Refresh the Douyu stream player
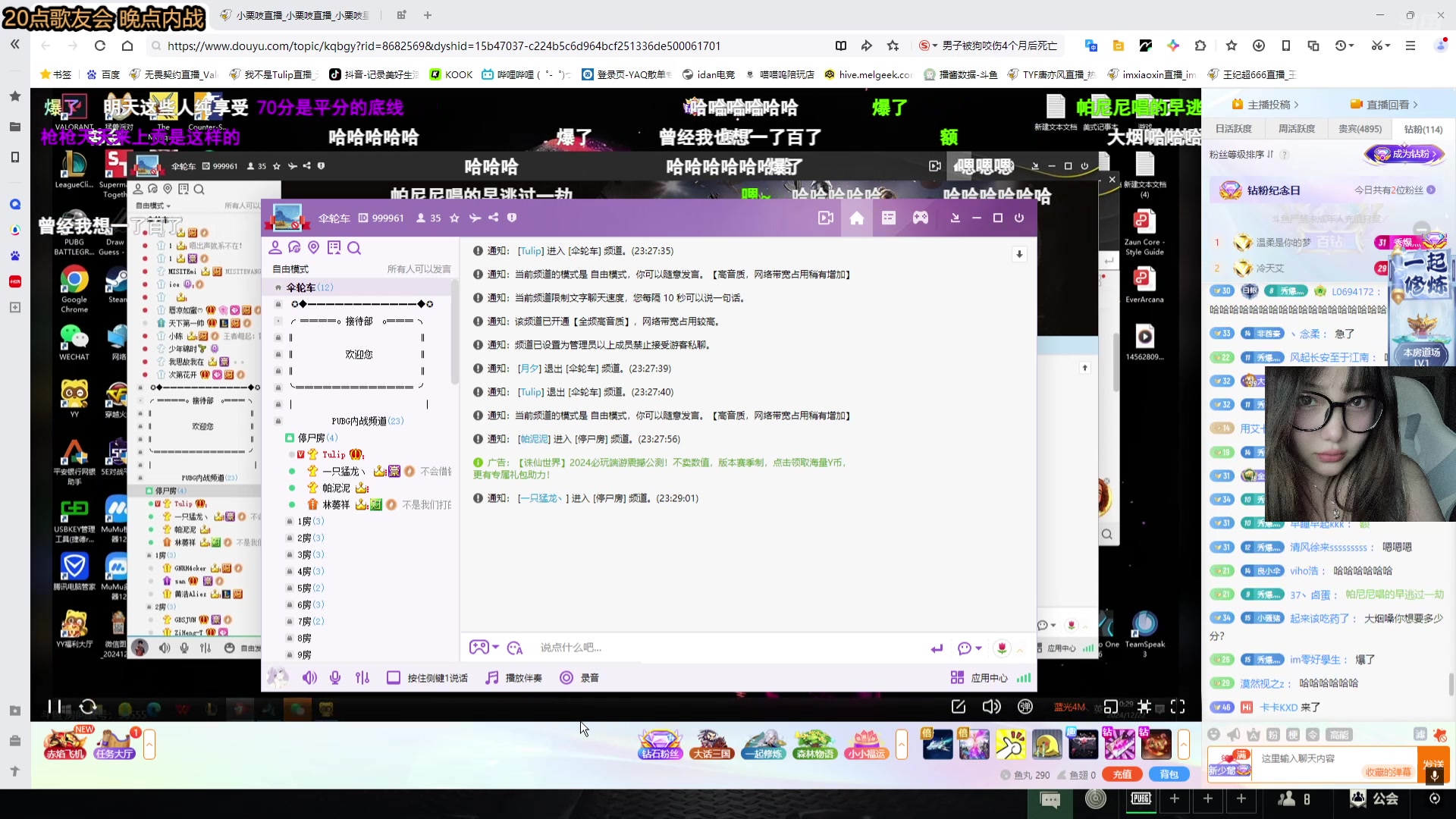 (x=88, y=707)
